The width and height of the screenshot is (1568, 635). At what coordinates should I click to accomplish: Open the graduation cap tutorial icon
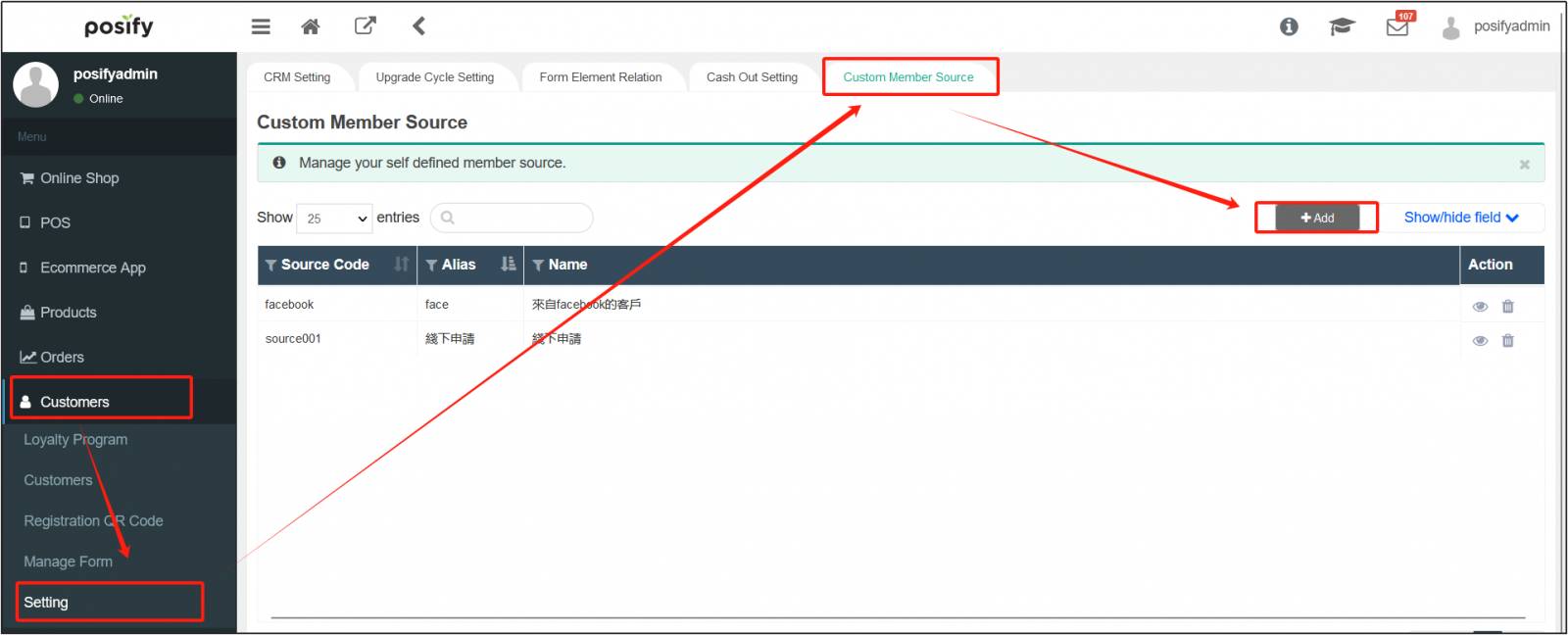tap(1342, 26)
